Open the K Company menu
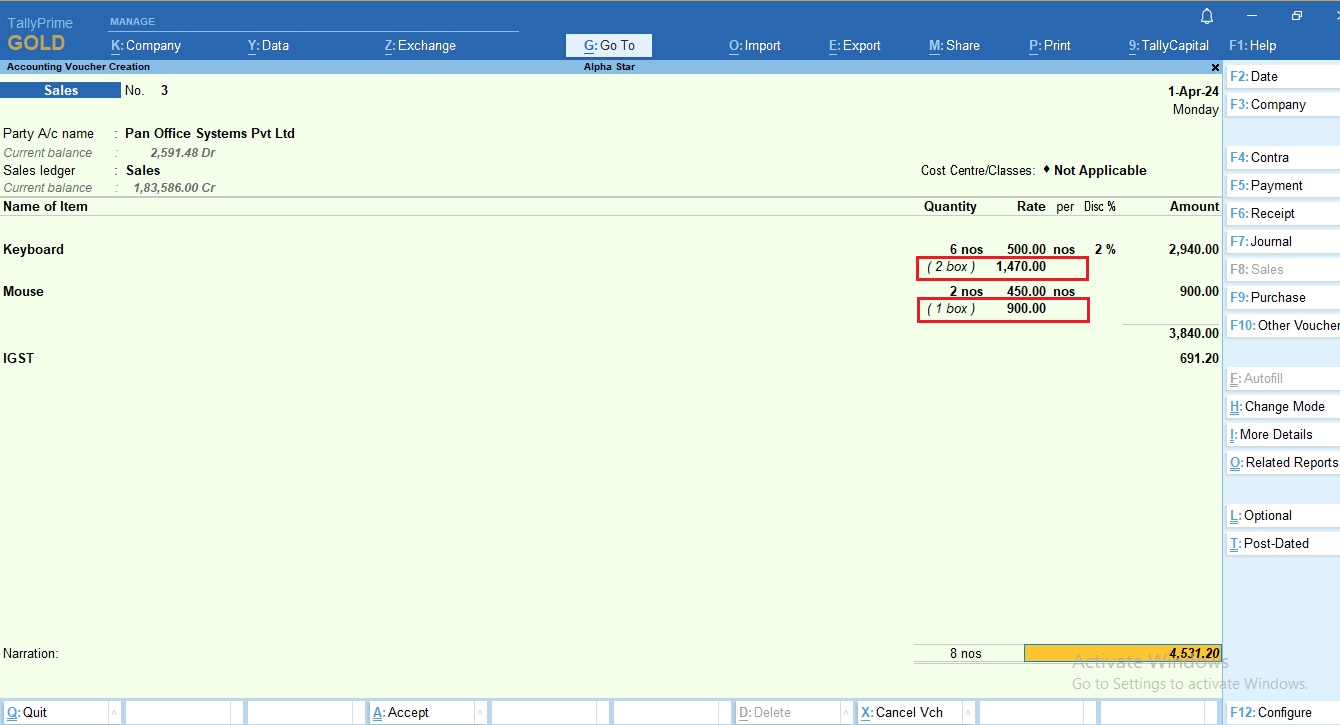This screenshot has height=725, width=1340. (145, 45)
